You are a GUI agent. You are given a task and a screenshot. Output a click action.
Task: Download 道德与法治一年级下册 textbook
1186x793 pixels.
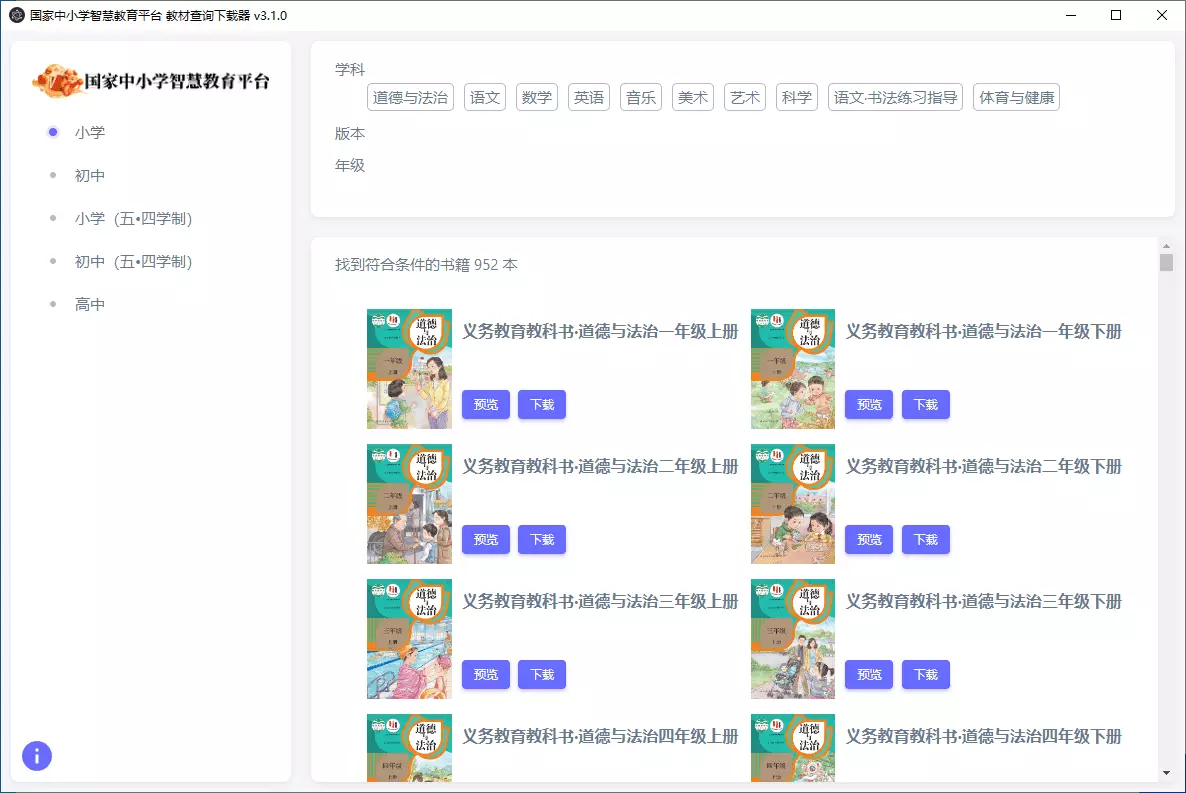pyautogui.click(x=925, y=404)
